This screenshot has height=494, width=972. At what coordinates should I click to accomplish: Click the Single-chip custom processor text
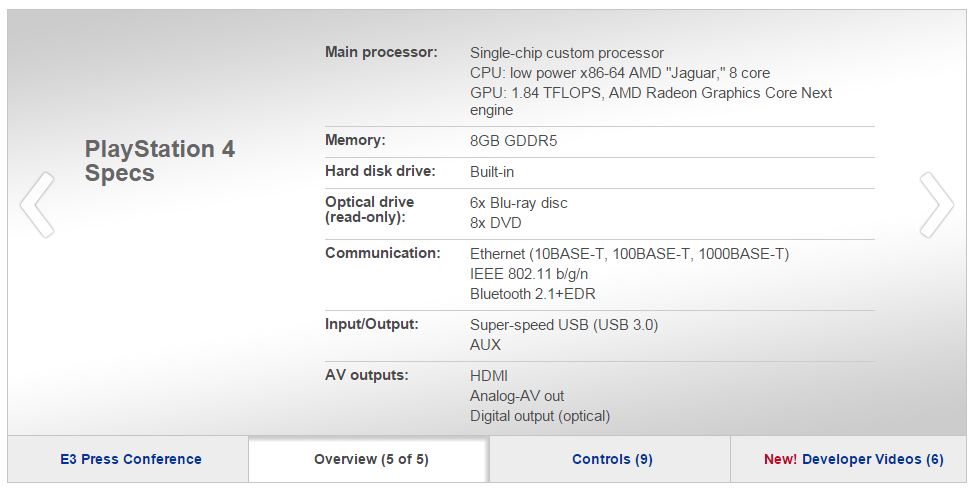[x=567, y=53]
